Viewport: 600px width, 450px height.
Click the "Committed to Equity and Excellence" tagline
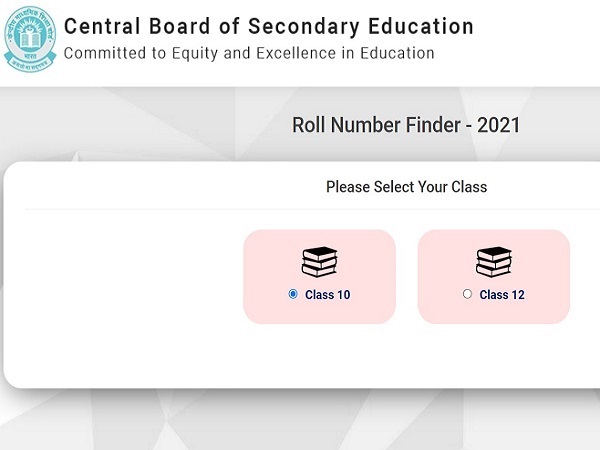click(x=249, y=53)
